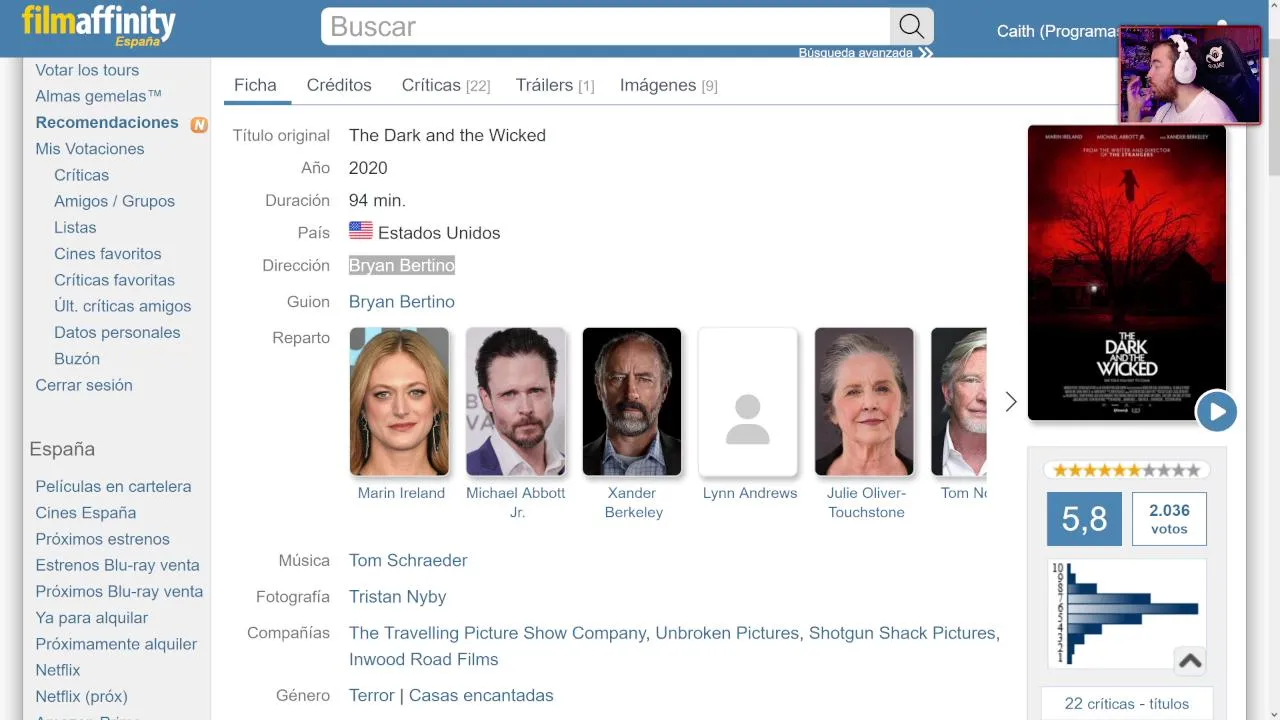The width and height of the screenshot is (1280, 720).
Task: Open Netflix (próx) link
Action: tap(81, 696)
